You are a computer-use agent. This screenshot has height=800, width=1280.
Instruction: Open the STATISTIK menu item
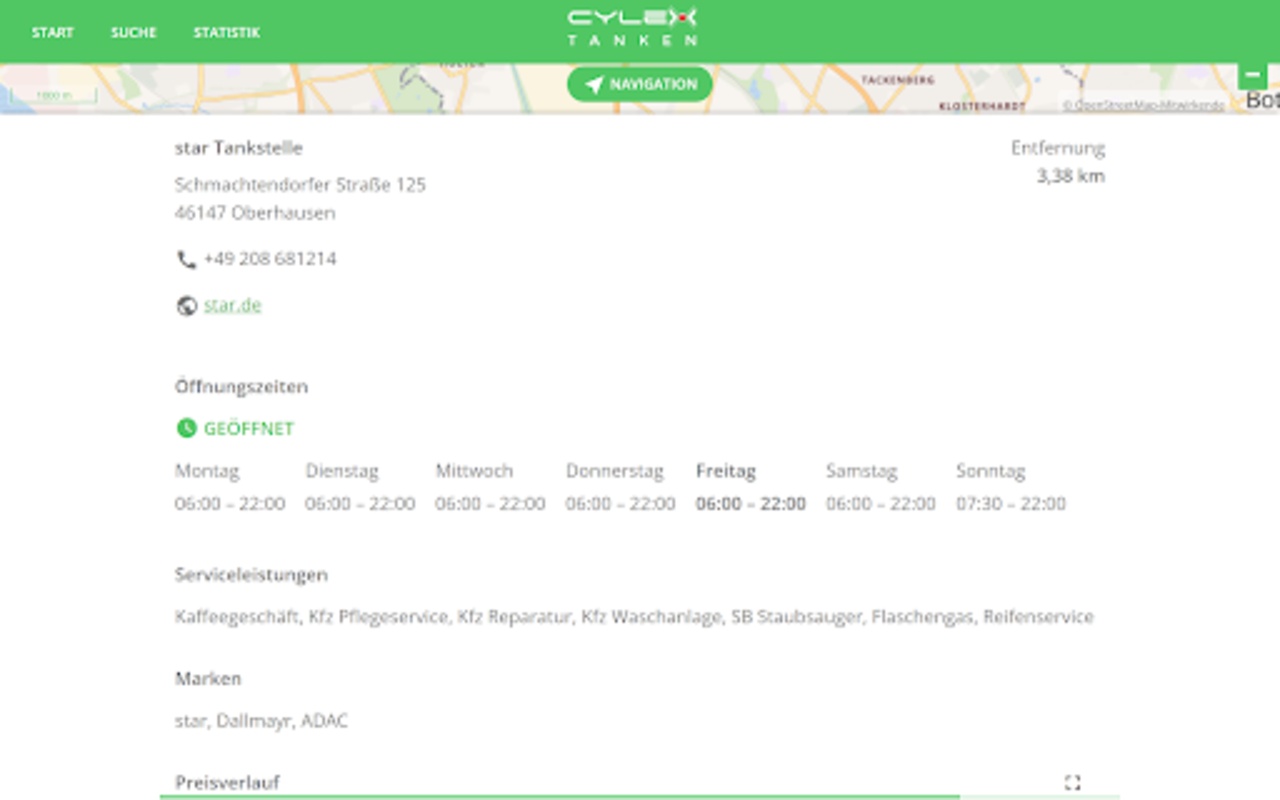[226, 32]
